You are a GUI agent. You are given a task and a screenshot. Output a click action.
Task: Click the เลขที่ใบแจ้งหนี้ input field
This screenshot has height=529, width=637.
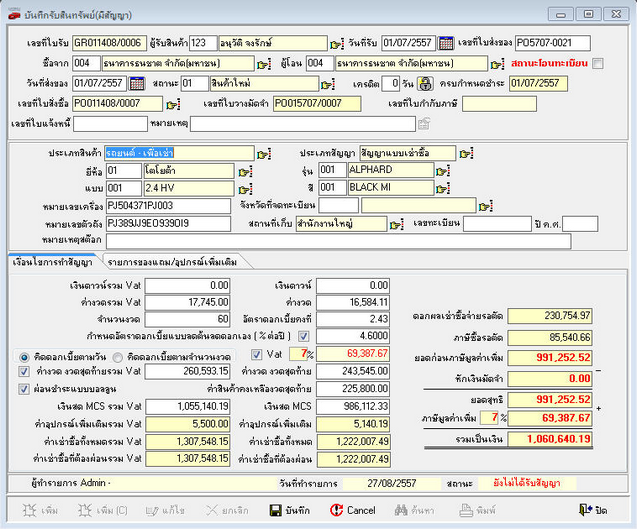pyautogui.click(x=110, y=124)
